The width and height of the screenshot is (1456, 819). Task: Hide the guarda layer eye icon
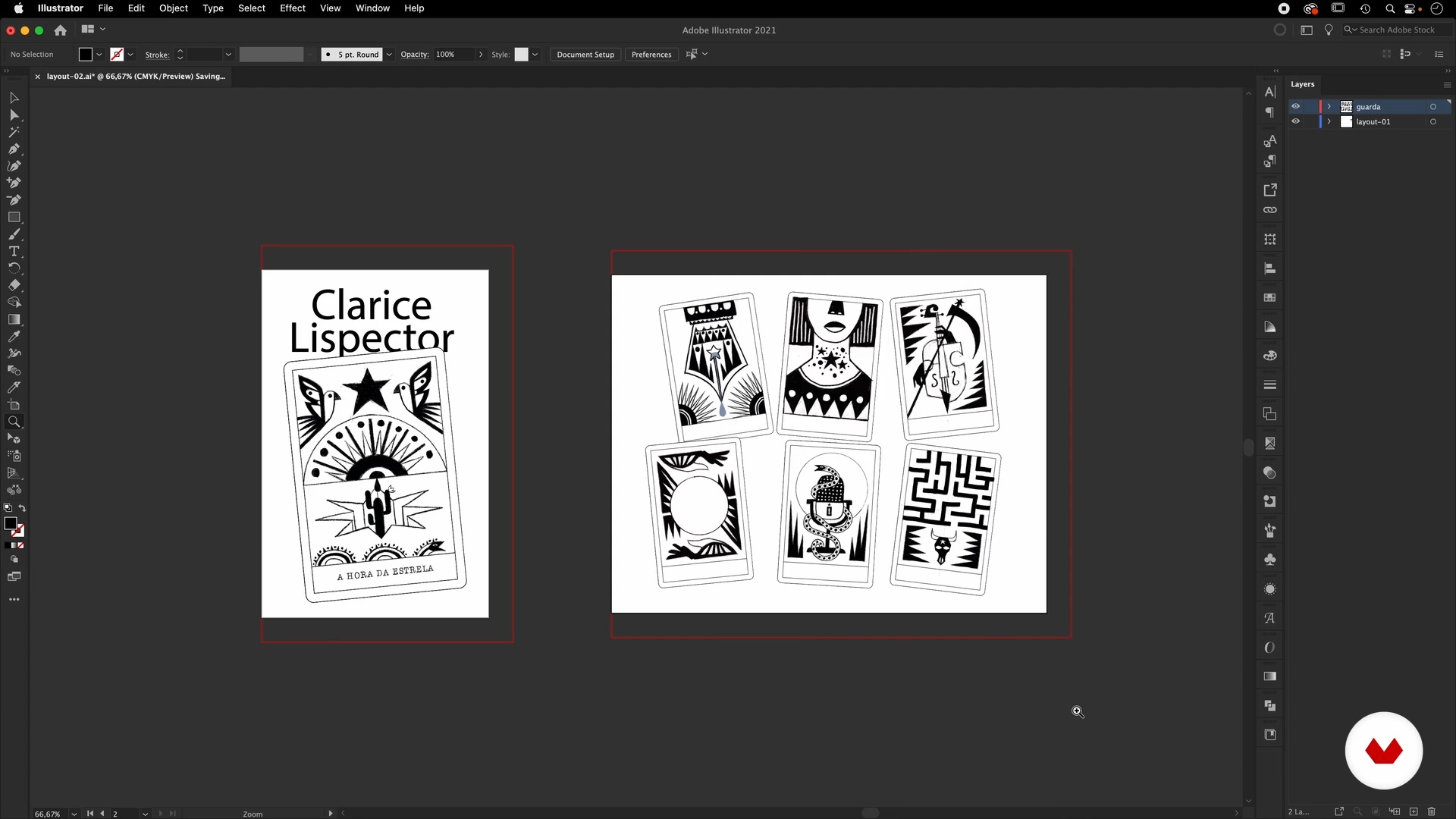[1296, 106]
